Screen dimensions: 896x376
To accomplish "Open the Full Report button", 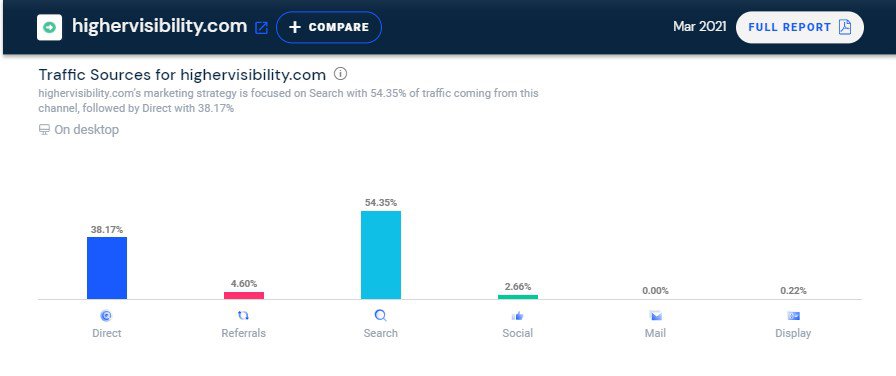I will (799, 27).
